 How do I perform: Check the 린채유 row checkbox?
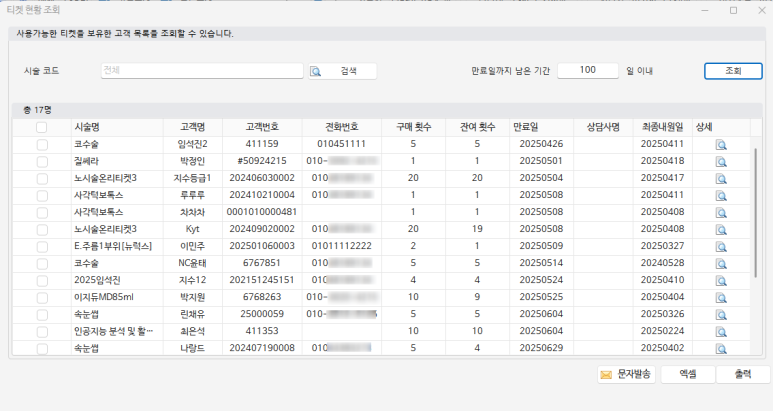42,314
